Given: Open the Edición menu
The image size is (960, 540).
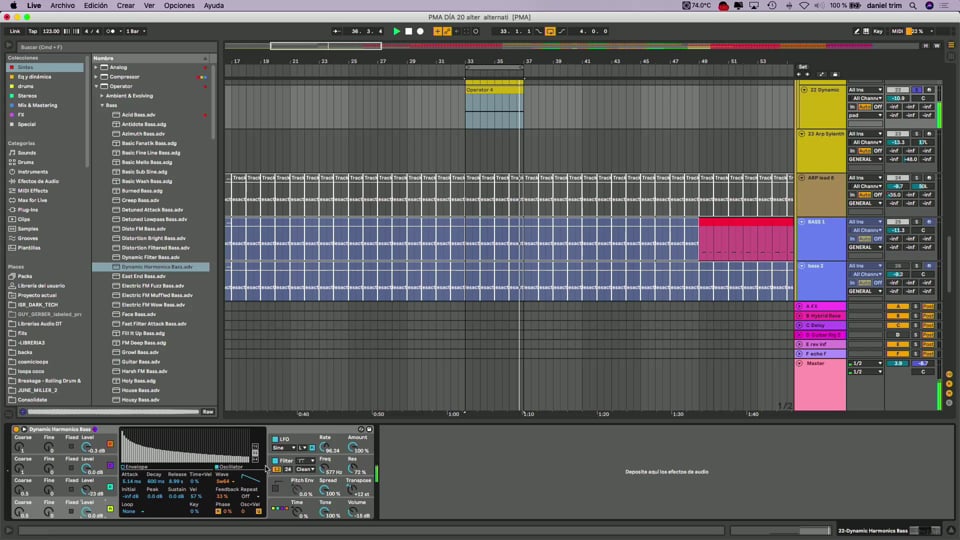Looking at the screenshot, I should coord(96,6).
